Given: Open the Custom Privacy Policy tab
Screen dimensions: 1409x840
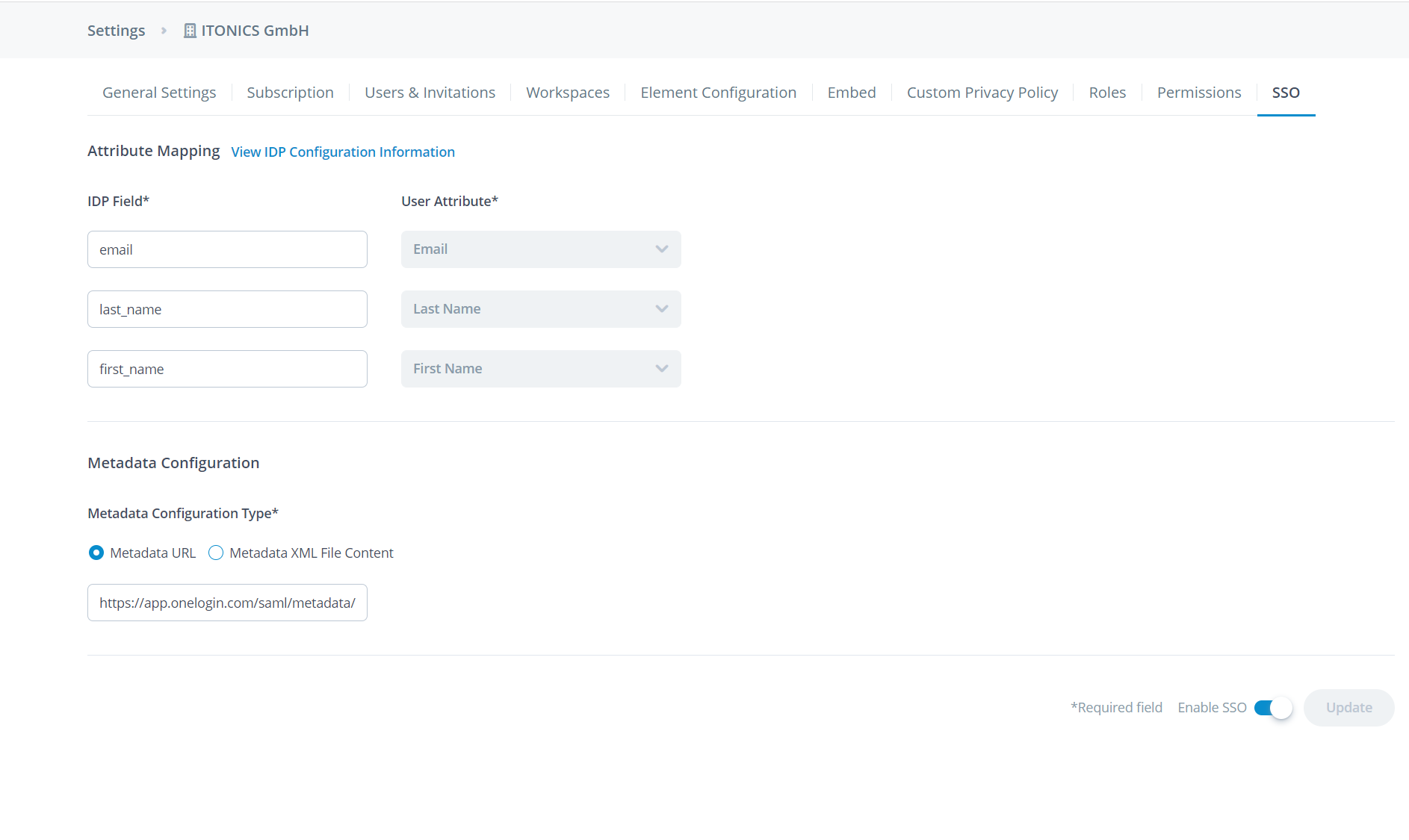Looking at the screenshot, I should pyautogui.click(x=982, y=92).
